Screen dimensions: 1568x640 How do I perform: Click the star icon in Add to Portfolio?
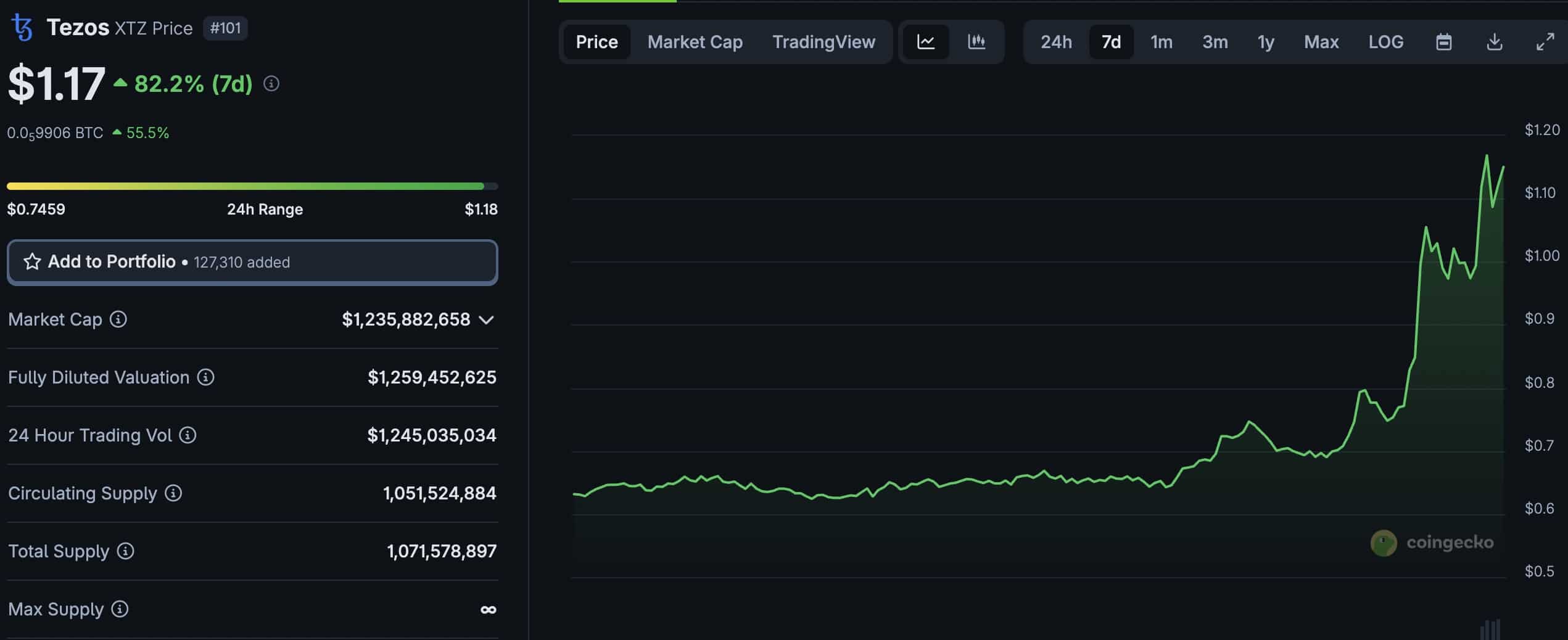point(32,262)
